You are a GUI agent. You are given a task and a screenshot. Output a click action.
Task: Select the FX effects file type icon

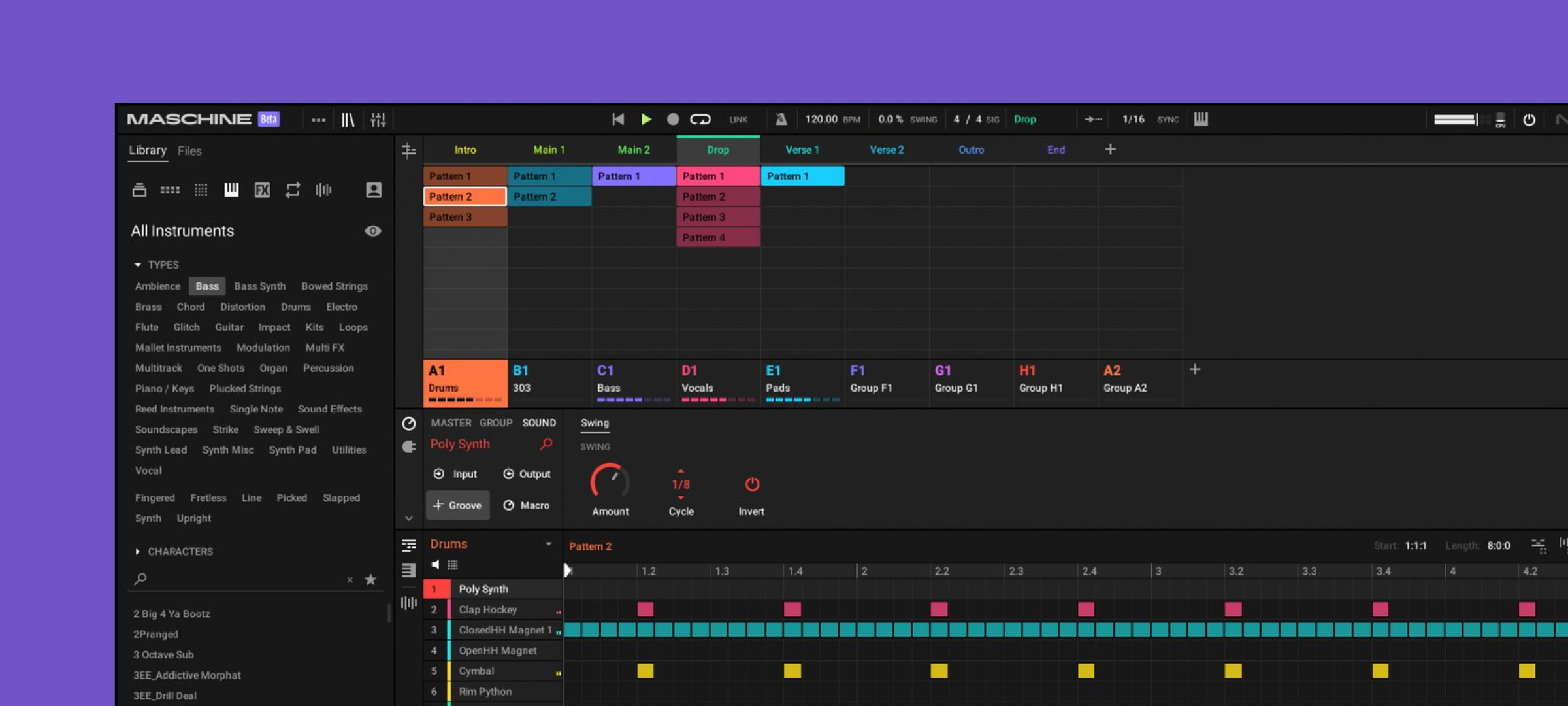[x=262, y=190]
